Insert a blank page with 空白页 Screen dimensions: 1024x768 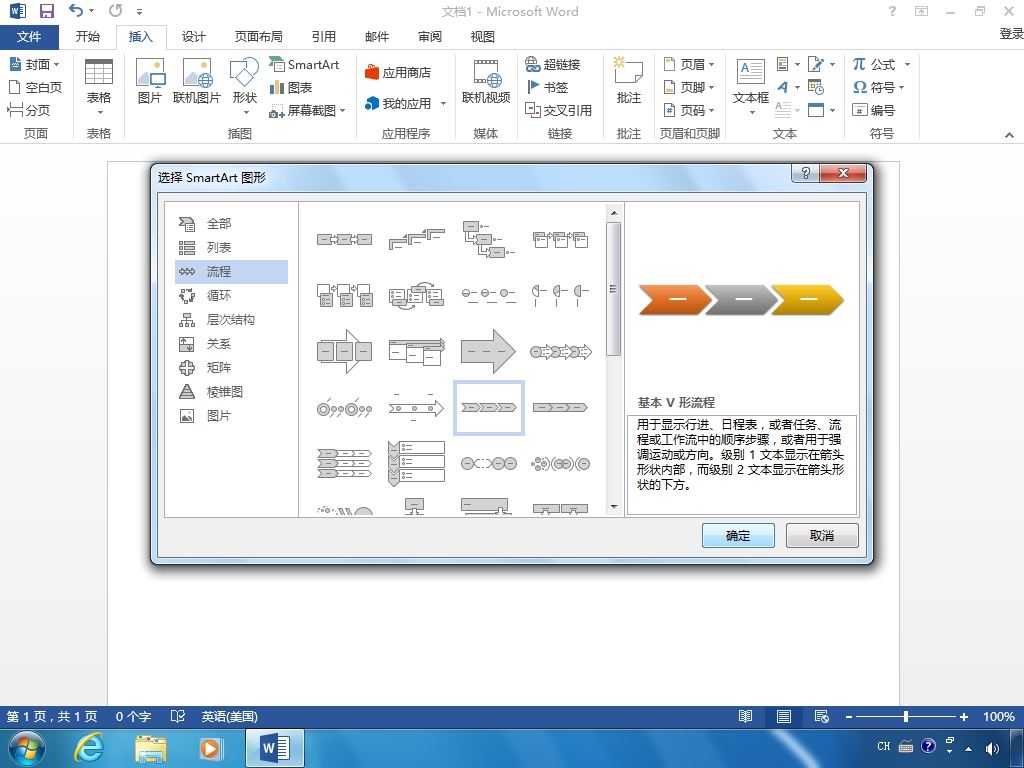pos(35,87)
